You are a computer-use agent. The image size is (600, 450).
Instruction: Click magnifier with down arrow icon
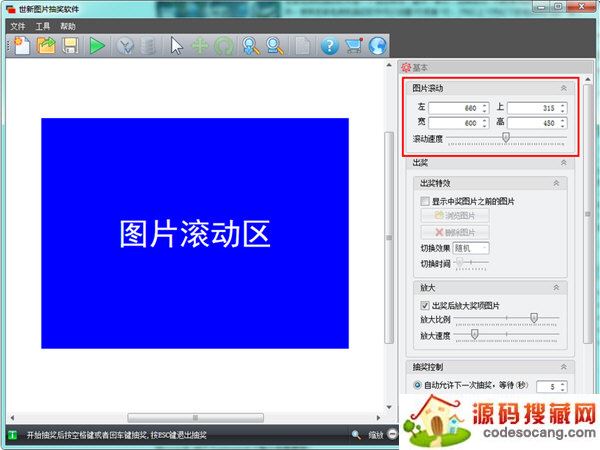(x=251, y=46)
